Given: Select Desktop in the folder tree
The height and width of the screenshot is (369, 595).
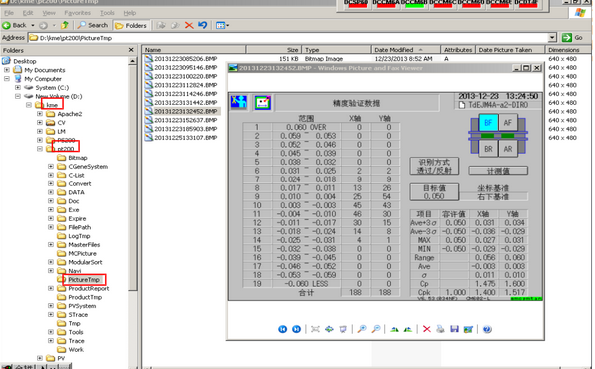Looking at the screenshot, I should [25, 61].
